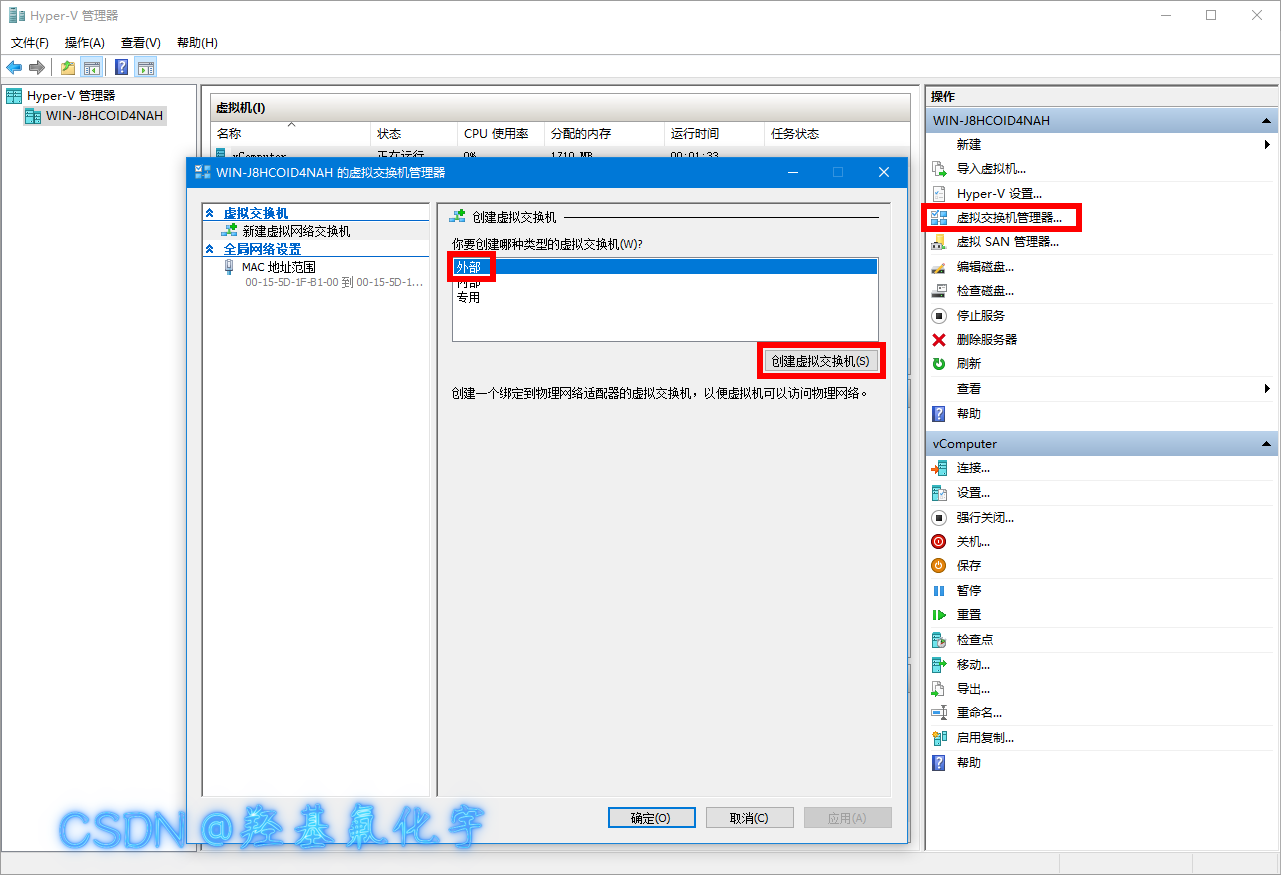1281x875 pixels.
Task: Select 专用 switch type in list
Action: (665, 298)
